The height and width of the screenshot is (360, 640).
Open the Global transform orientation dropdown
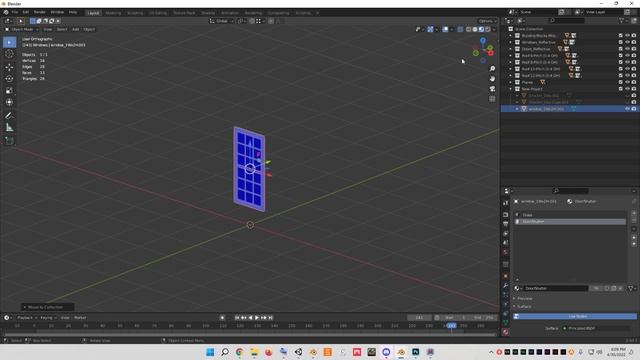pyautogui.click(x=222, y=21)
